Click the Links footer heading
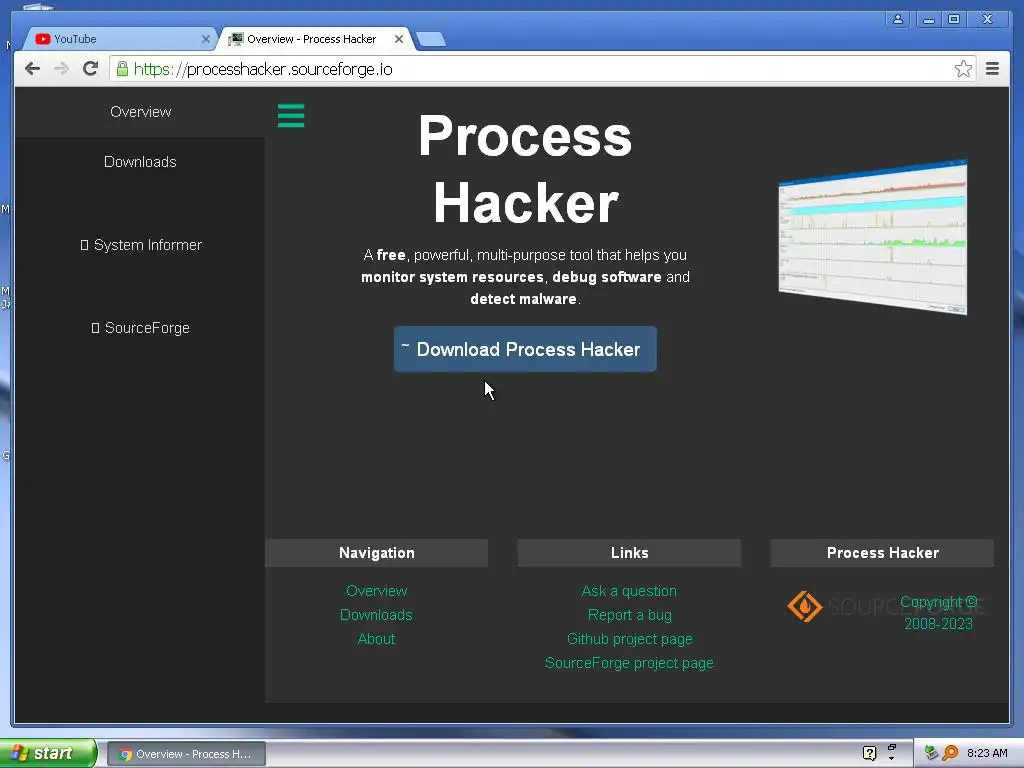Screen dimensions: 1024x768 (630, 553)
